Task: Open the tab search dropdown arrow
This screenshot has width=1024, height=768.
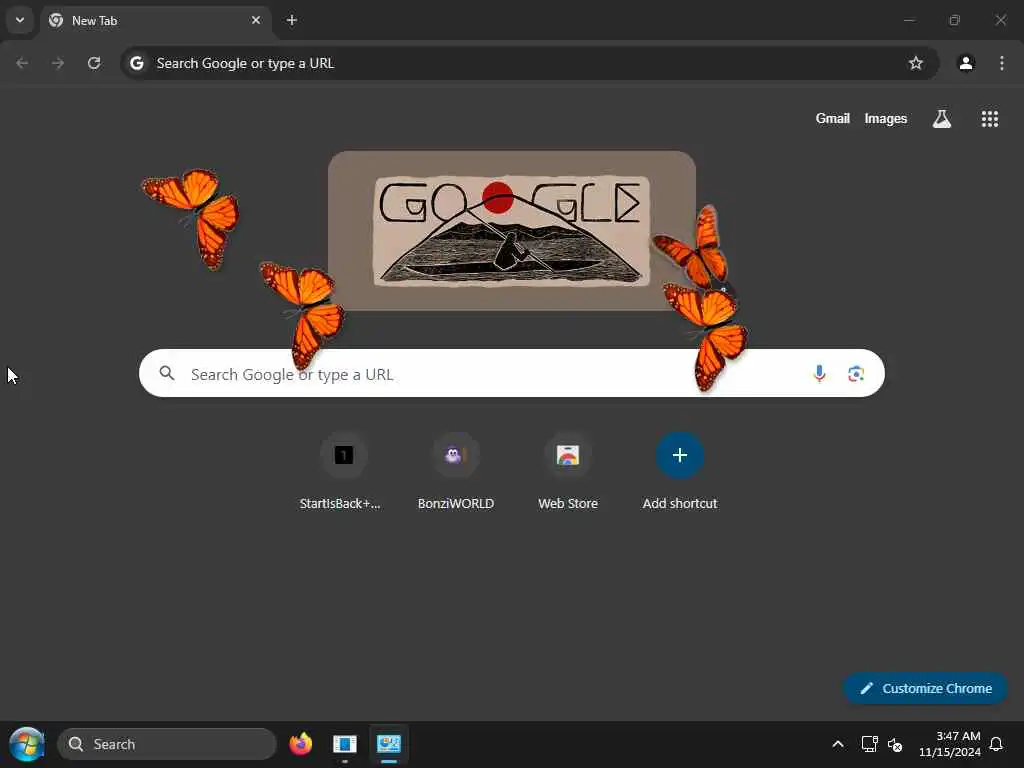Action: [x=20, y=20]
